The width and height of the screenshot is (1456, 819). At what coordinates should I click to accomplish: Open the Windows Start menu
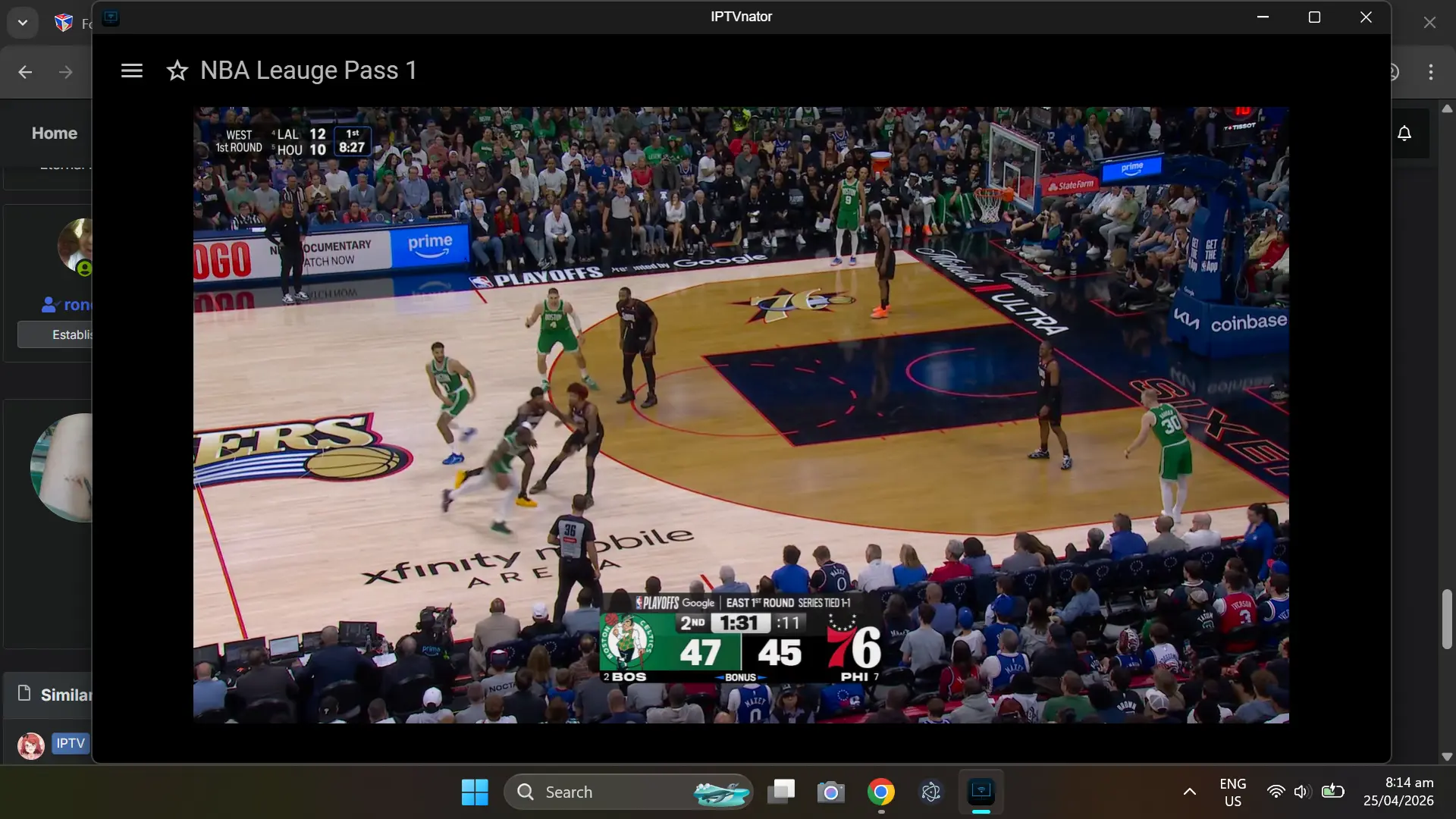475,792
